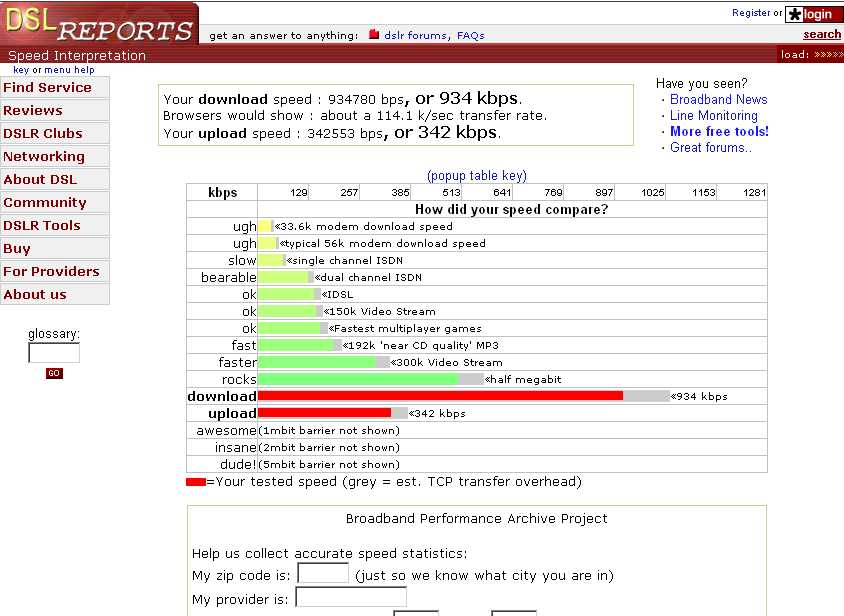
Task: Open the Find Service menu
Action: tap(55, 87)
